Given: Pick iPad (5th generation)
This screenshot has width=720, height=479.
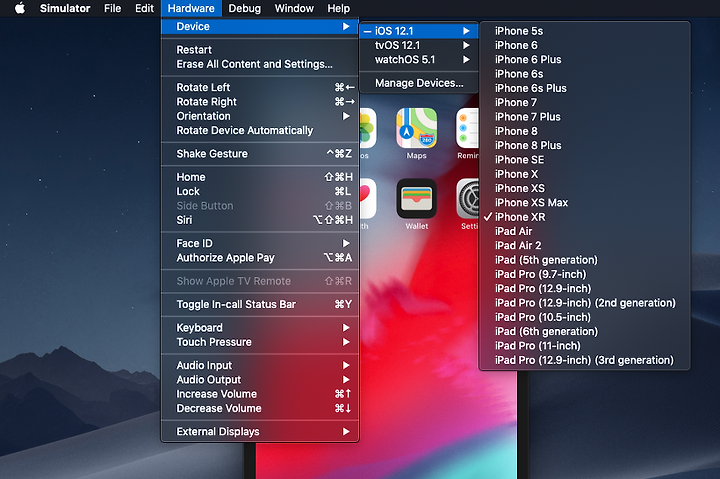Looking at the screenshot, I should click(585, 260).
